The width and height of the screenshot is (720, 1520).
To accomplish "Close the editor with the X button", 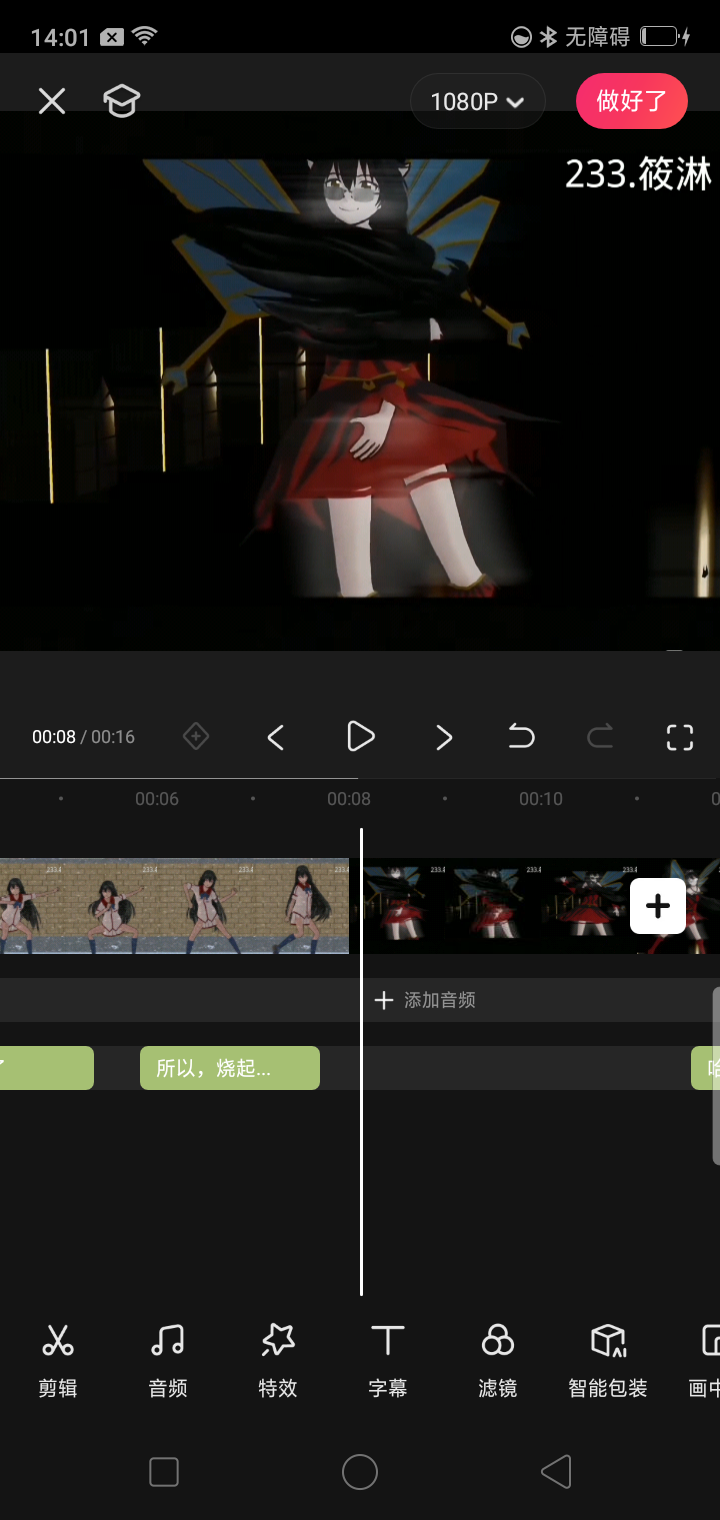I will (x=52, y=101).
